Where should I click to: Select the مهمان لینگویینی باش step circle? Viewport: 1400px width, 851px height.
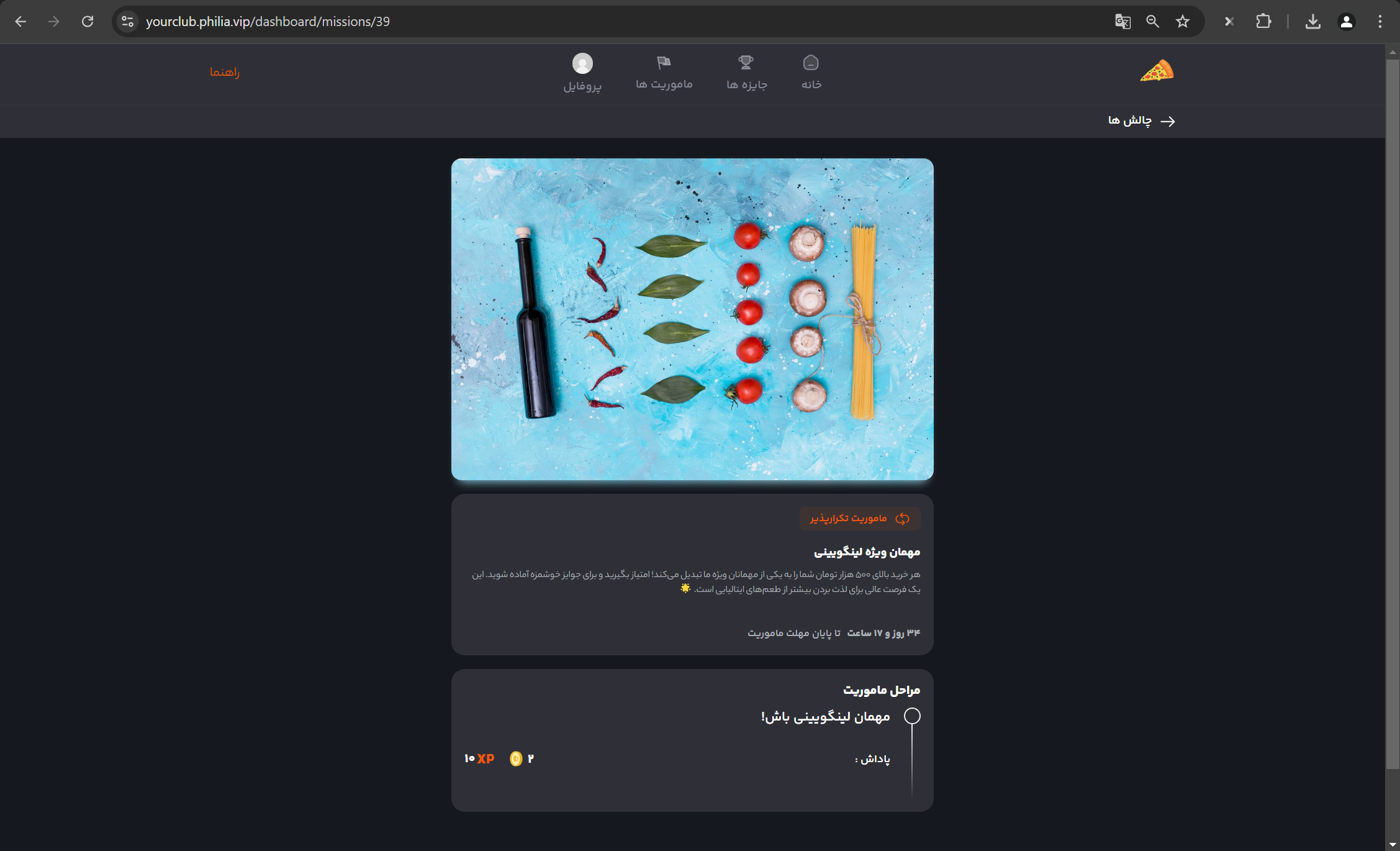[x=912, y=716]
